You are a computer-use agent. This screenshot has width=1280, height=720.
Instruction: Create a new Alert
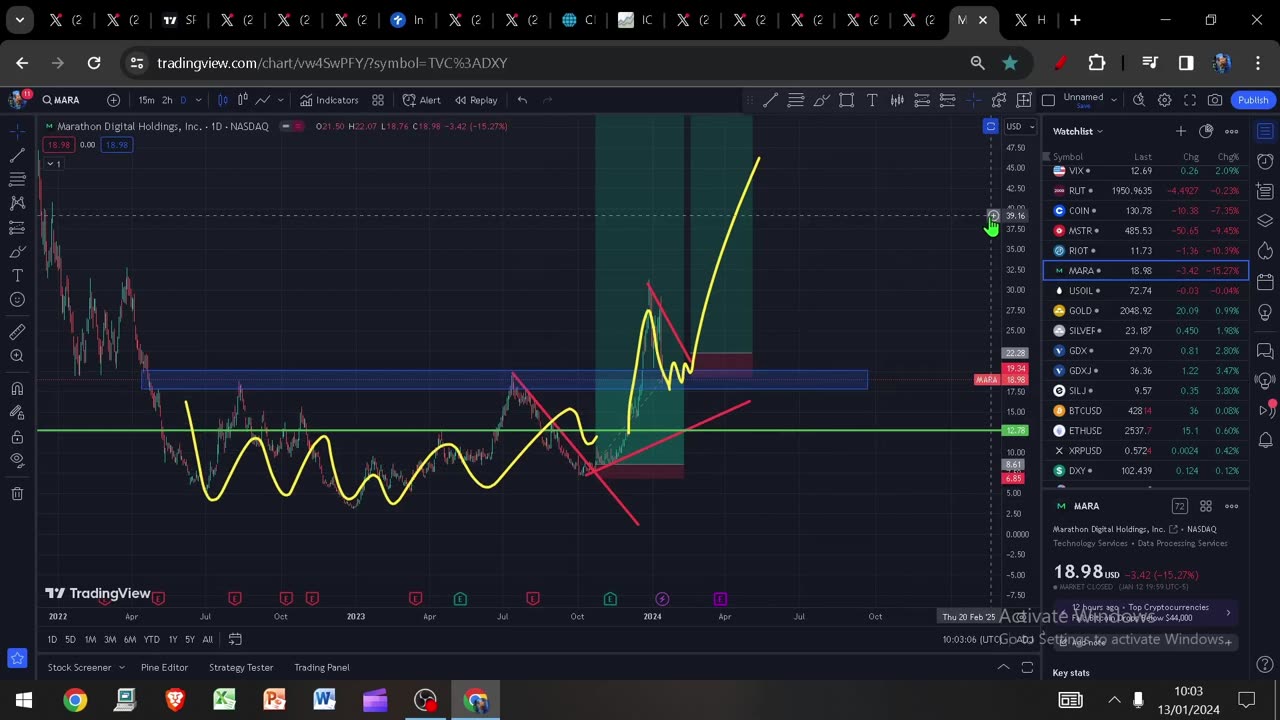(421, 100)
